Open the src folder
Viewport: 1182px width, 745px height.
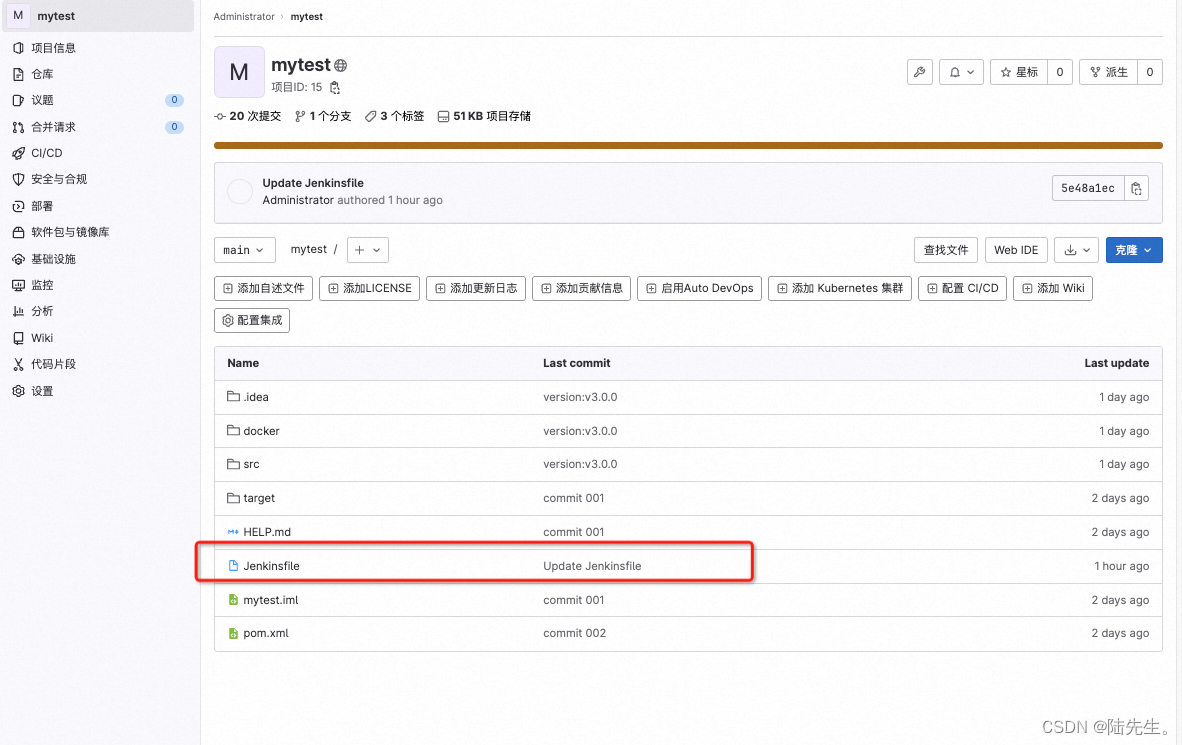(x=251, y=464)
